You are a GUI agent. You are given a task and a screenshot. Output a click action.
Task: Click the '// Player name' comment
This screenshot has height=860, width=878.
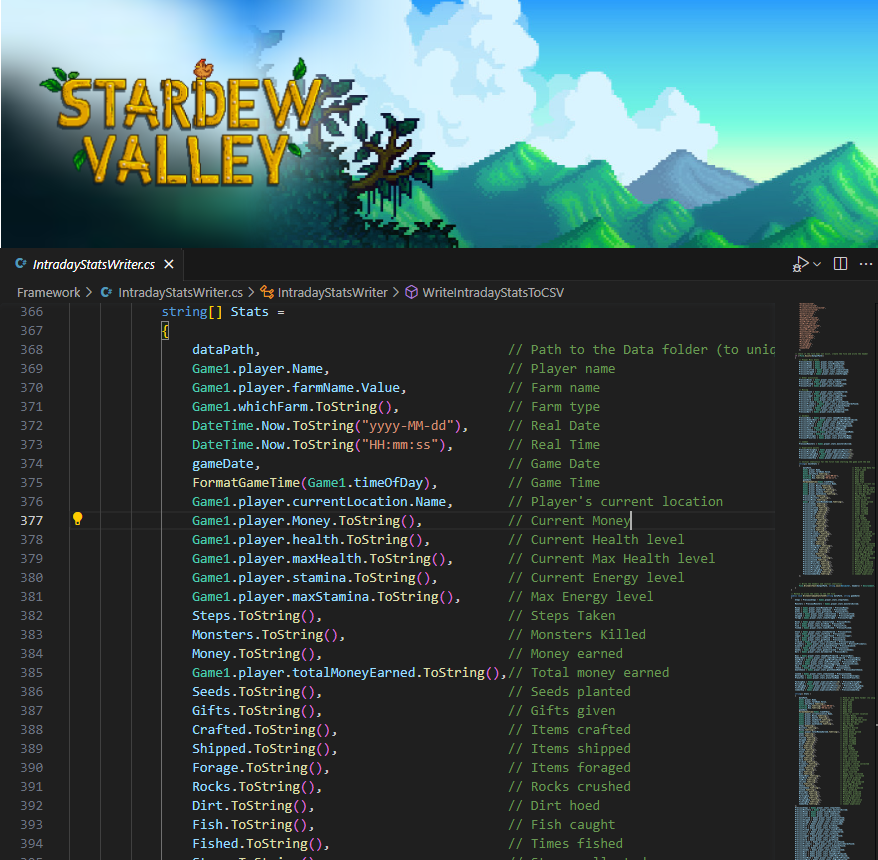[562, 369]
